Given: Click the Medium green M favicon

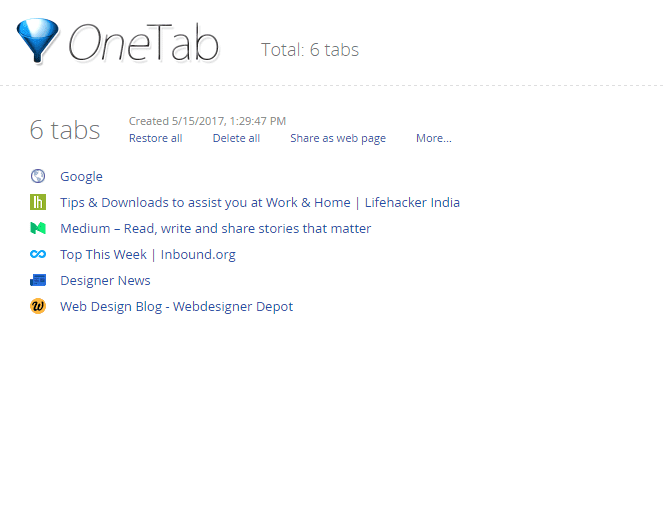Looking at the screenshot, I should (x=38, y=228).
